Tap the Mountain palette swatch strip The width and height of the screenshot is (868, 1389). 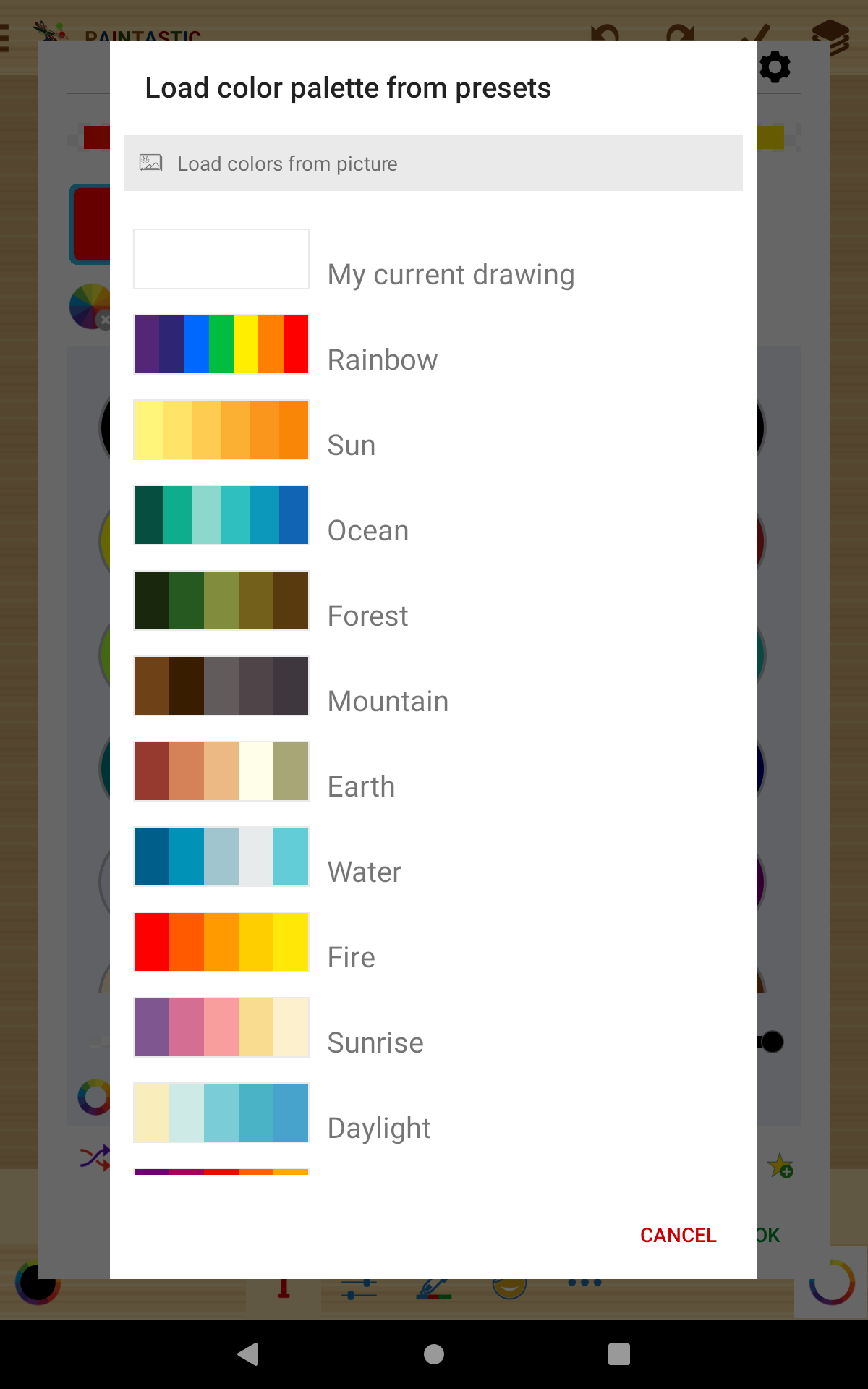point(221,686)
